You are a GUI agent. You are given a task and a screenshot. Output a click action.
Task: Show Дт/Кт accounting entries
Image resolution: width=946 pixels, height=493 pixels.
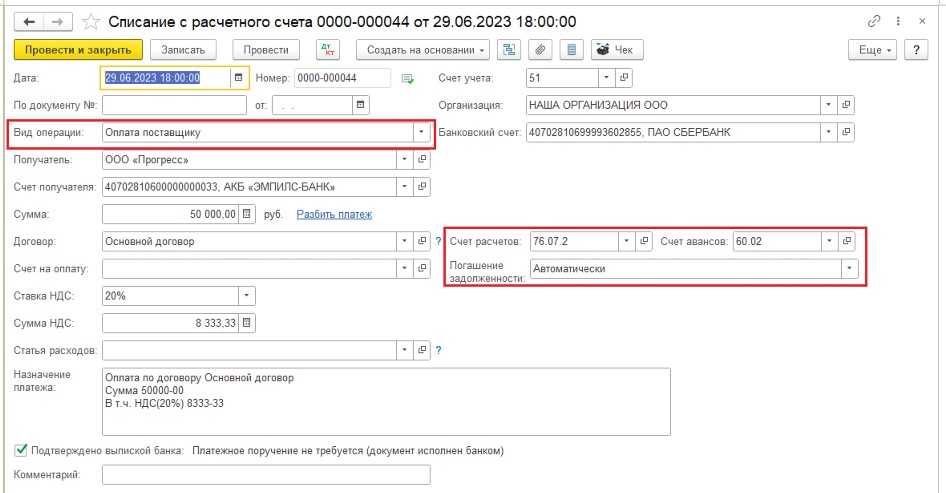point(327,50)
